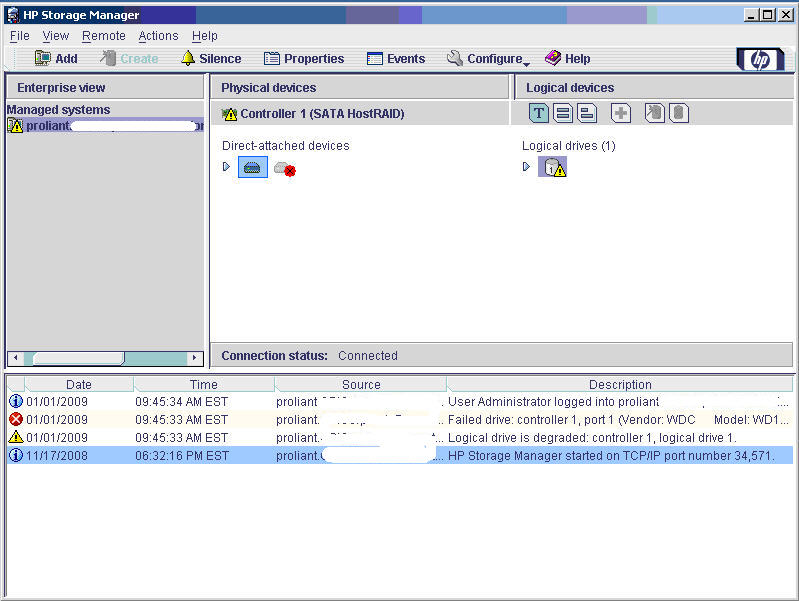
Task: Click the info icon on 11/17/2008 event
Action: pyautogui.click(x=16, y=455)
